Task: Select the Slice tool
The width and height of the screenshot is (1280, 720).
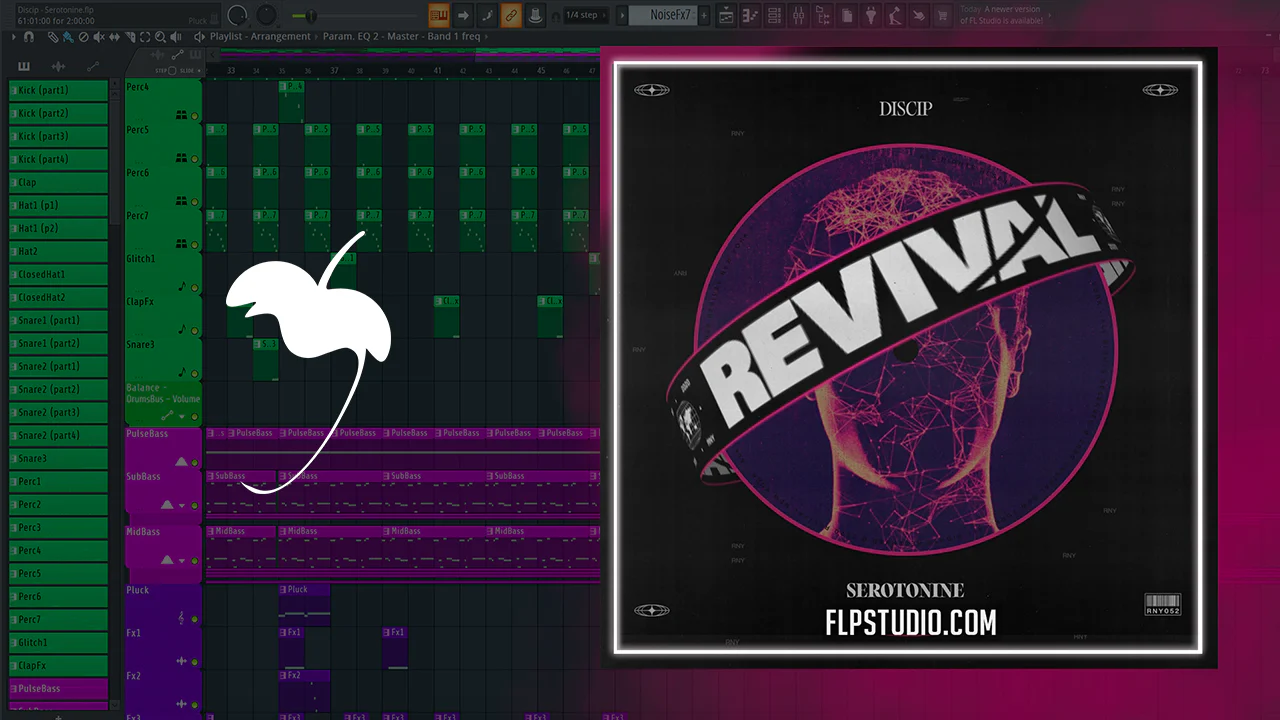Action: tap(129, 37)
